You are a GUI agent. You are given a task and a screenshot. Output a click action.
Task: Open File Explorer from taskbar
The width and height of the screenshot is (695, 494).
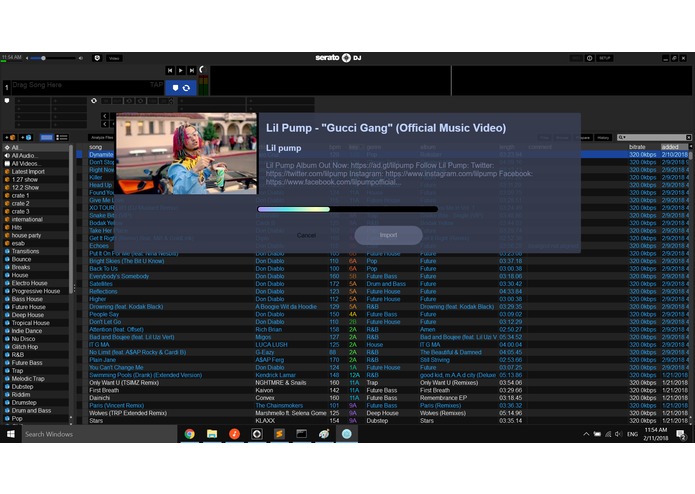tap(212, 434)
